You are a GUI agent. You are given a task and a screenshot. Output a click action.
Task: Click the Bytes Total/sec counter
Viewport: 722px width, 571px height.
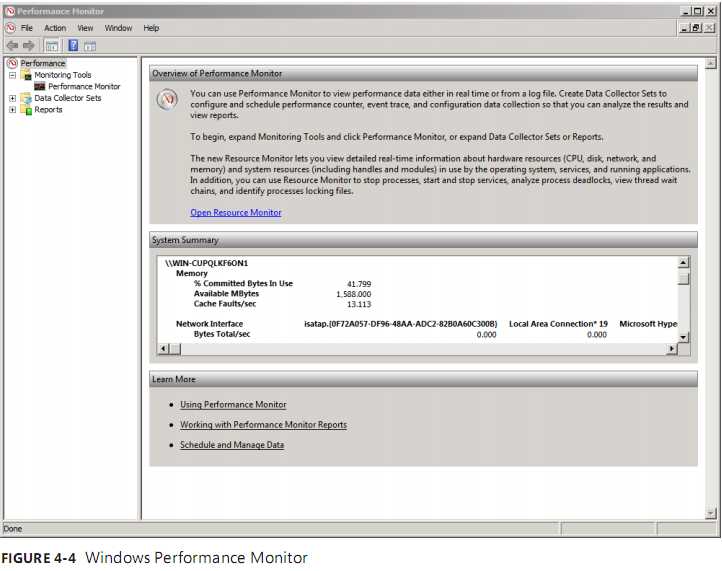(222, 334)
